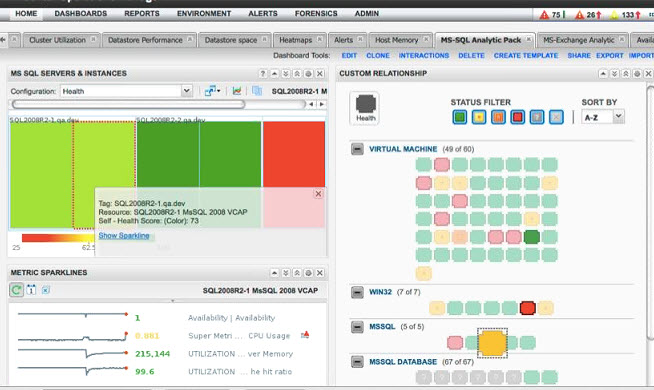Open the HOME menu
Image resolution: width=654 pixels, height=390 pixels.
(26, 14)
